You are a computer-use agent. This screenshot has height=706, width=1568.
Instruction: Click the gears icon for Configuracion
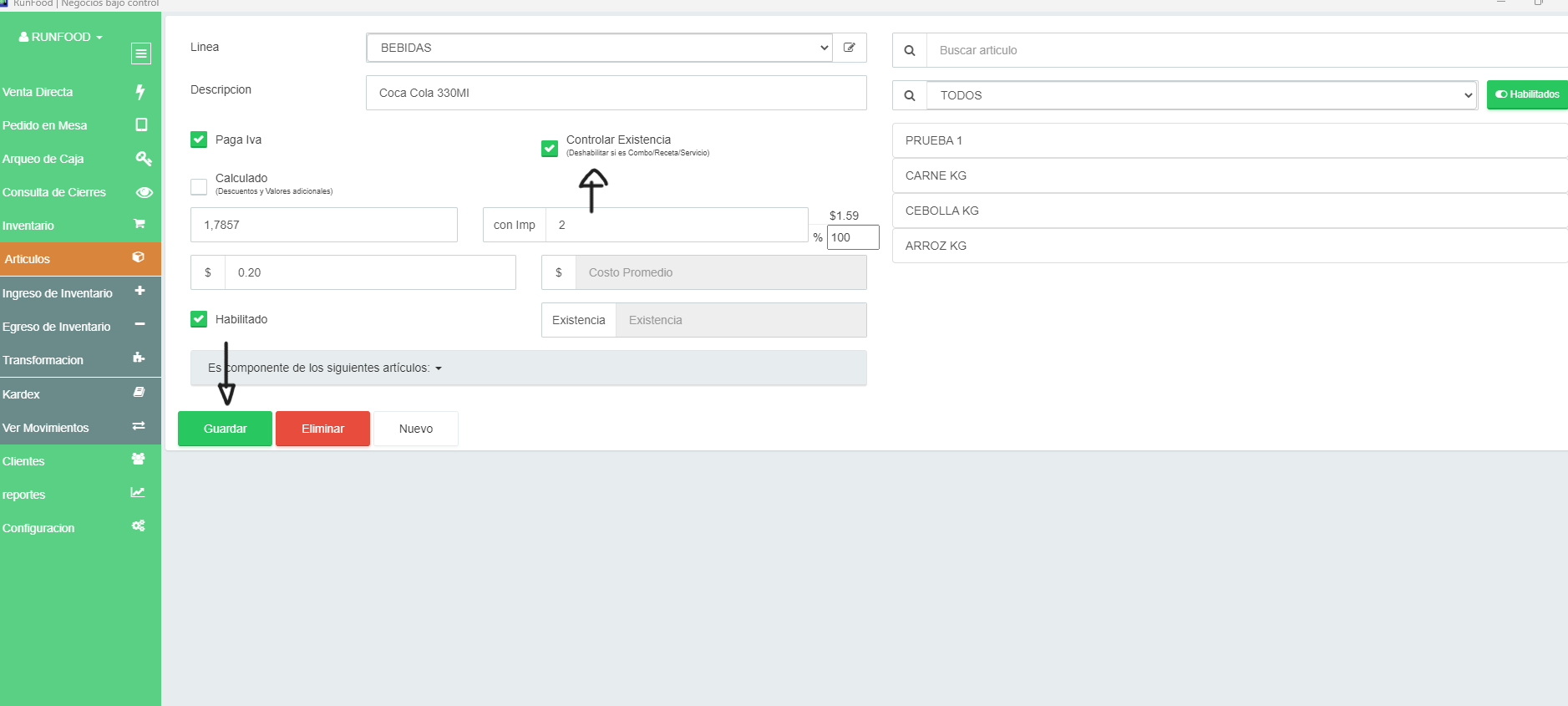[139, 526]
